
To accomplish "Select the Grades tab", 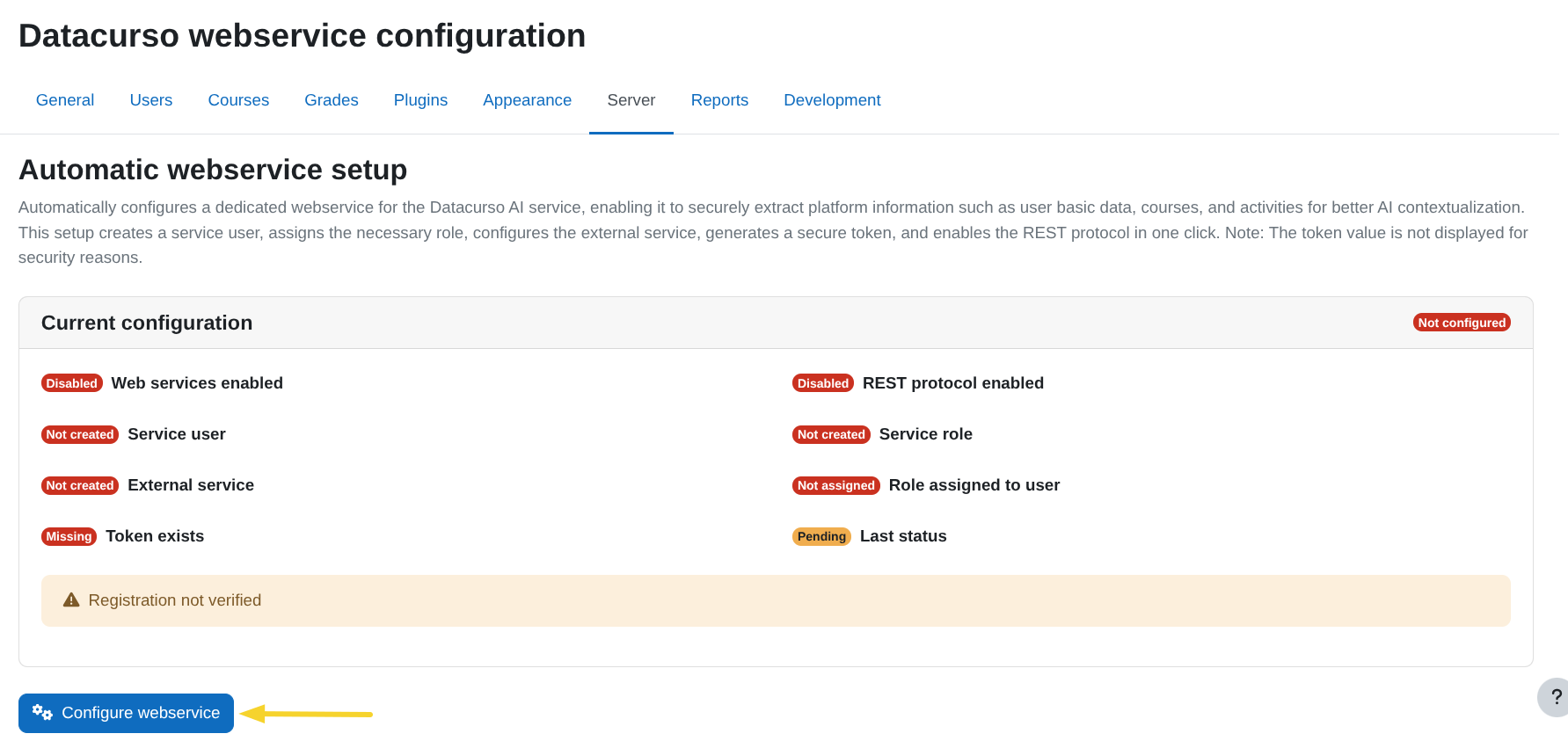I will click(x=332, y=100).
